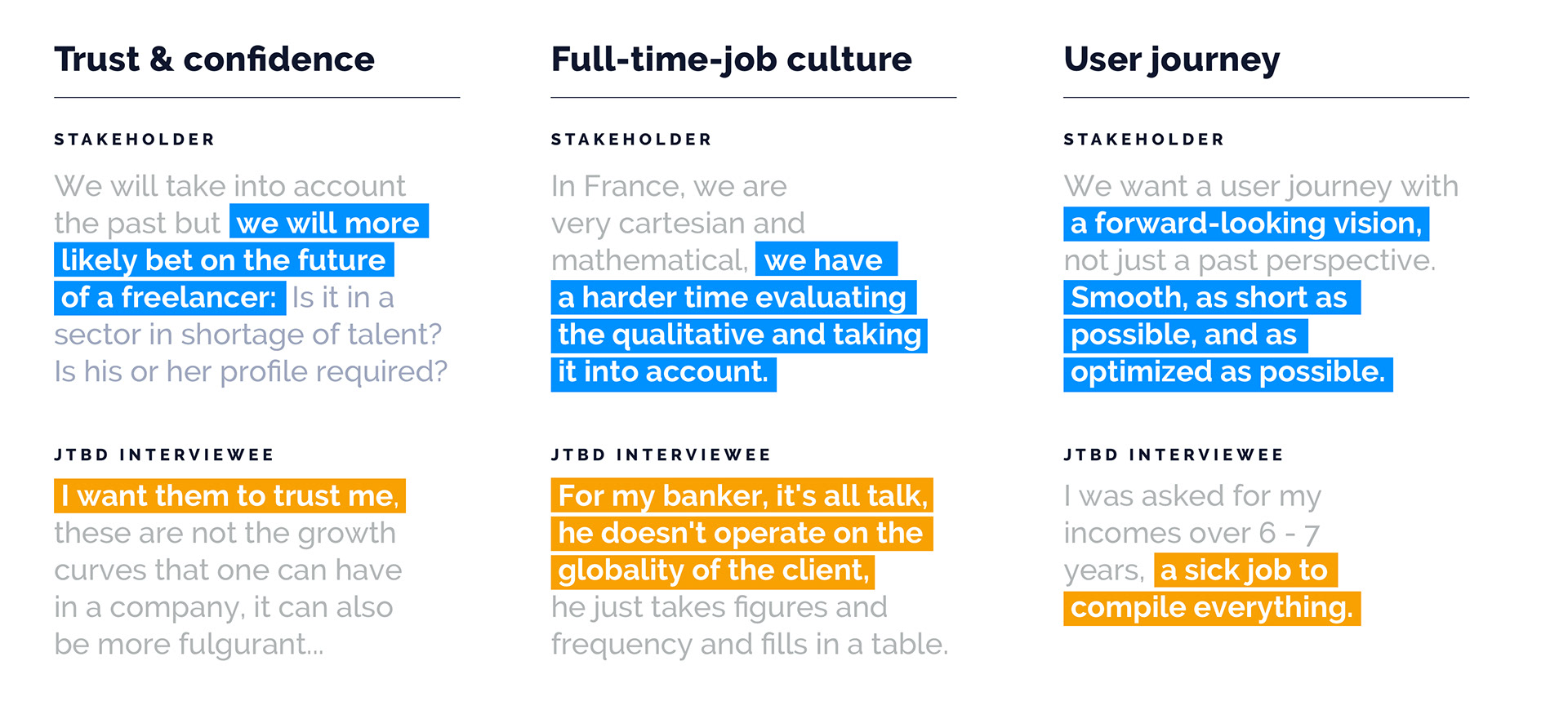1568x710 pixels.
Task: Click the 'Full-time-job culture' heading
Action: tap(731, 60)
